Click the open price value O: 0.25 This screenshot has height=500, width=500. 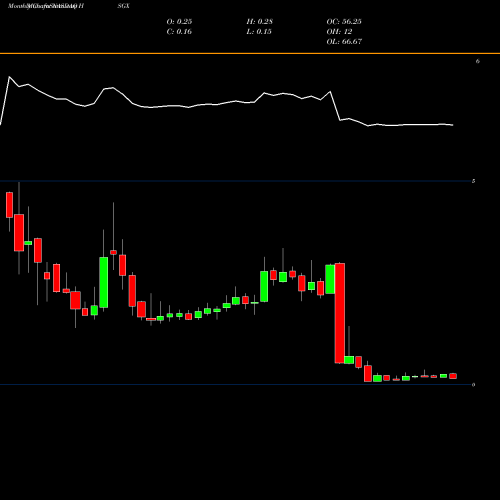pyautogui.click(x=179, y=22)
